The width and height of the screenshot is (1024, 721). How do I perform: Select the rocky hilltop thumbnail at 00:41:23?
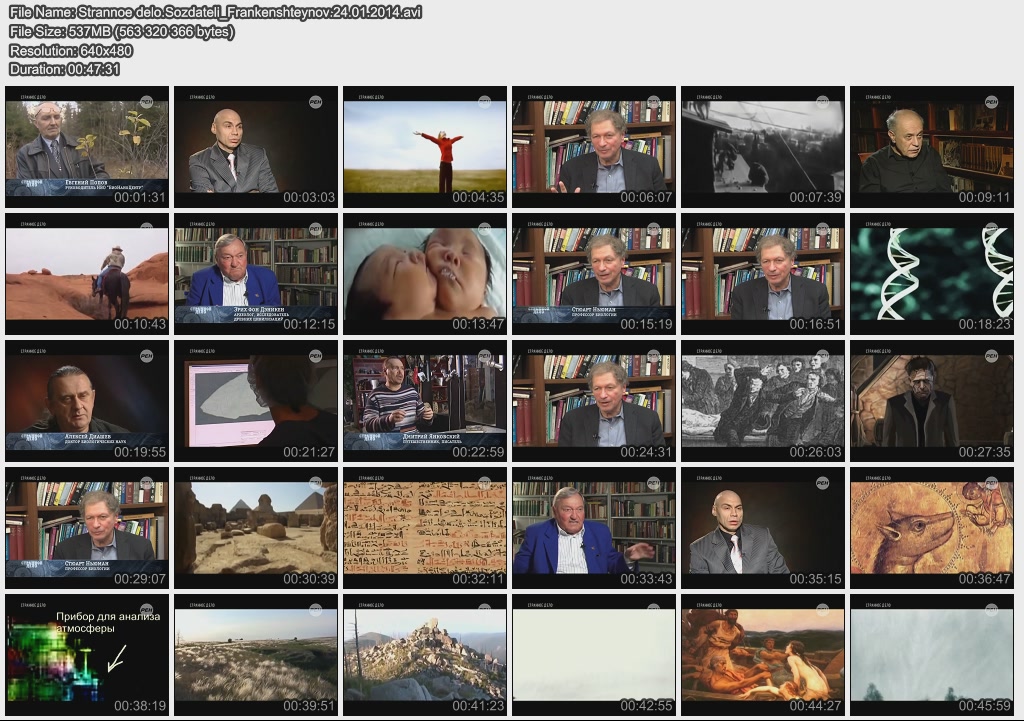click(425, 655)
